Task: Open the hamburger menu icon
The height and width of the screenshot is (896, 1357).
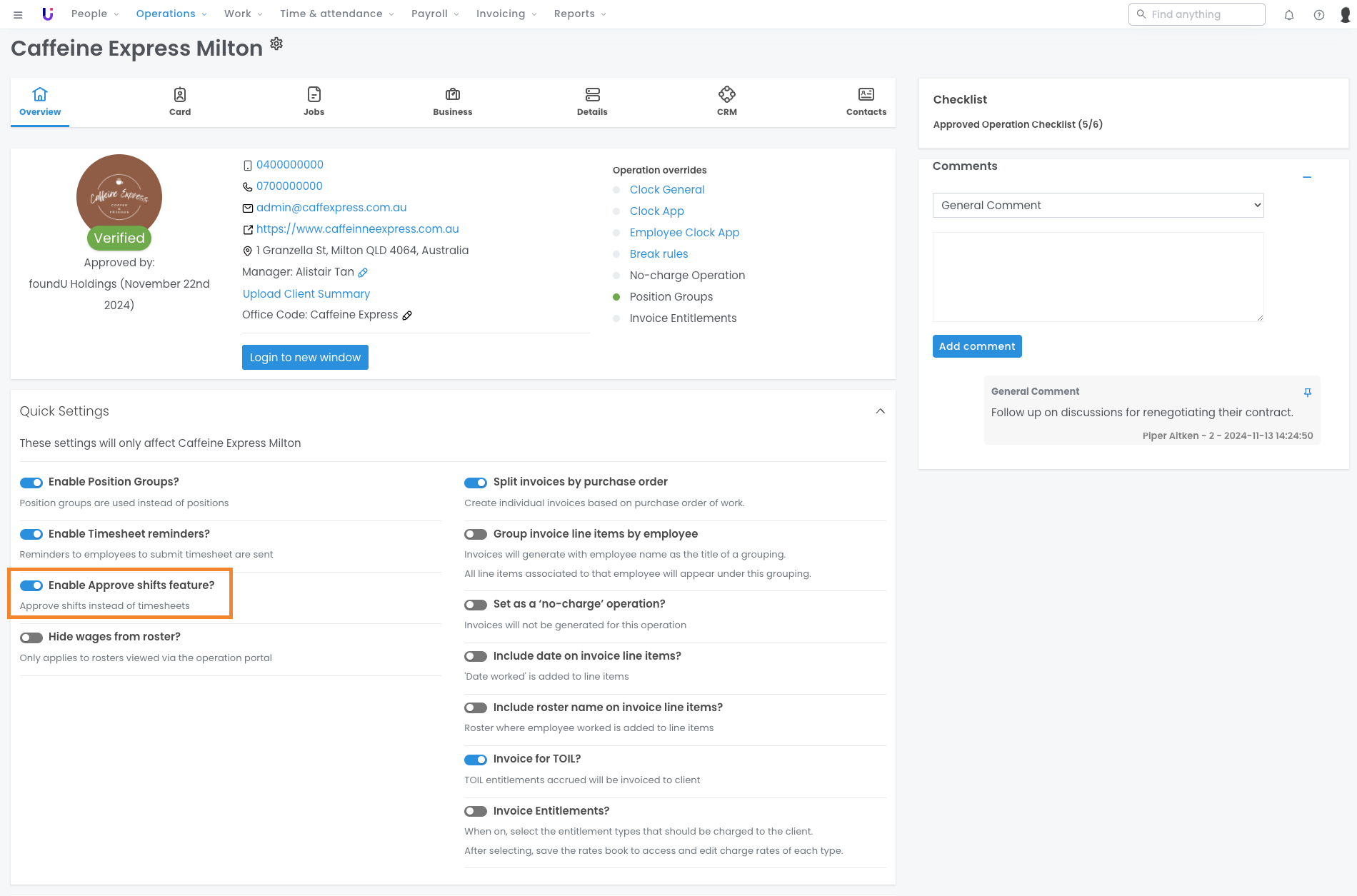Action: (x=18, y=14)
